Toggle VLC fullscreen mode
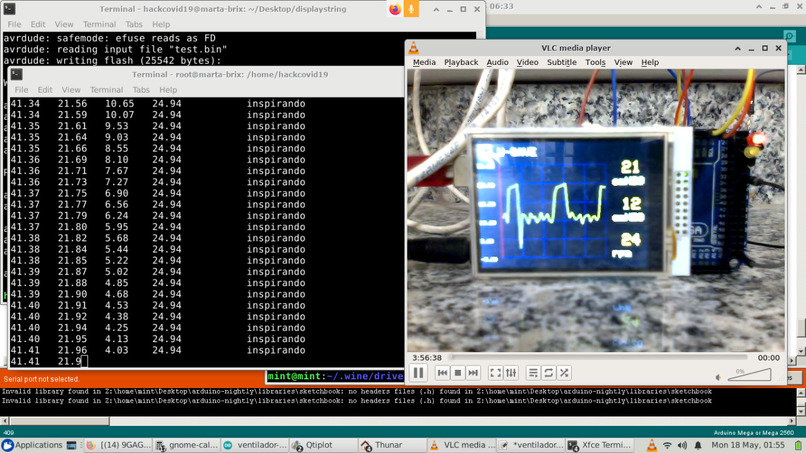Screen dimensions: 806x453 (496, 373)
